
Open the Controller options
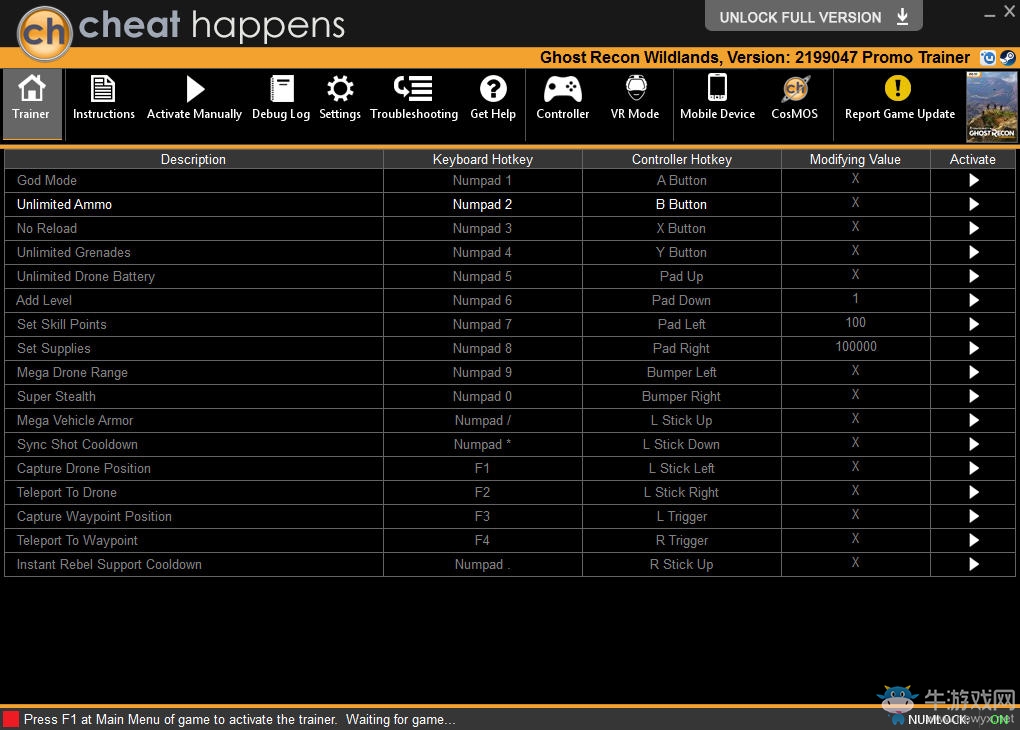click(x=563, y=98)
